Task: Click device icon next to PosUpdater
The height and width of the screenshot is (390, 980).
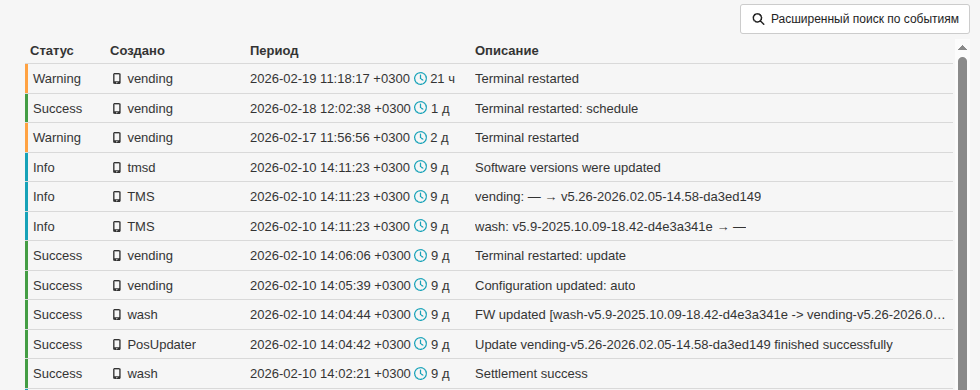Action: coord(117,344)
